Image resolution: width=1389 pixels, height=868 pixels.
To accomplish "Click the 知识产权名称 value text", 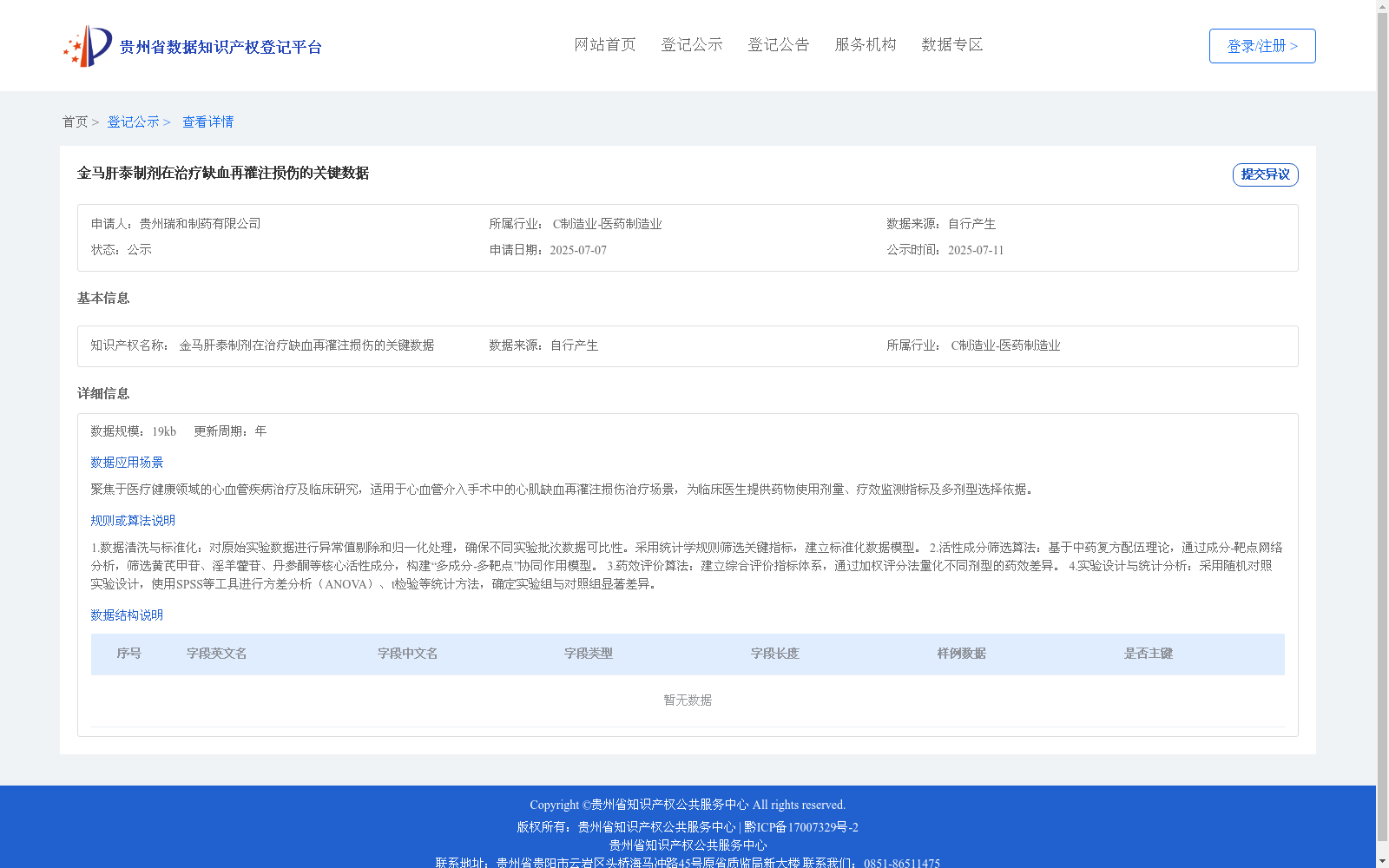I will coord(306,345).
